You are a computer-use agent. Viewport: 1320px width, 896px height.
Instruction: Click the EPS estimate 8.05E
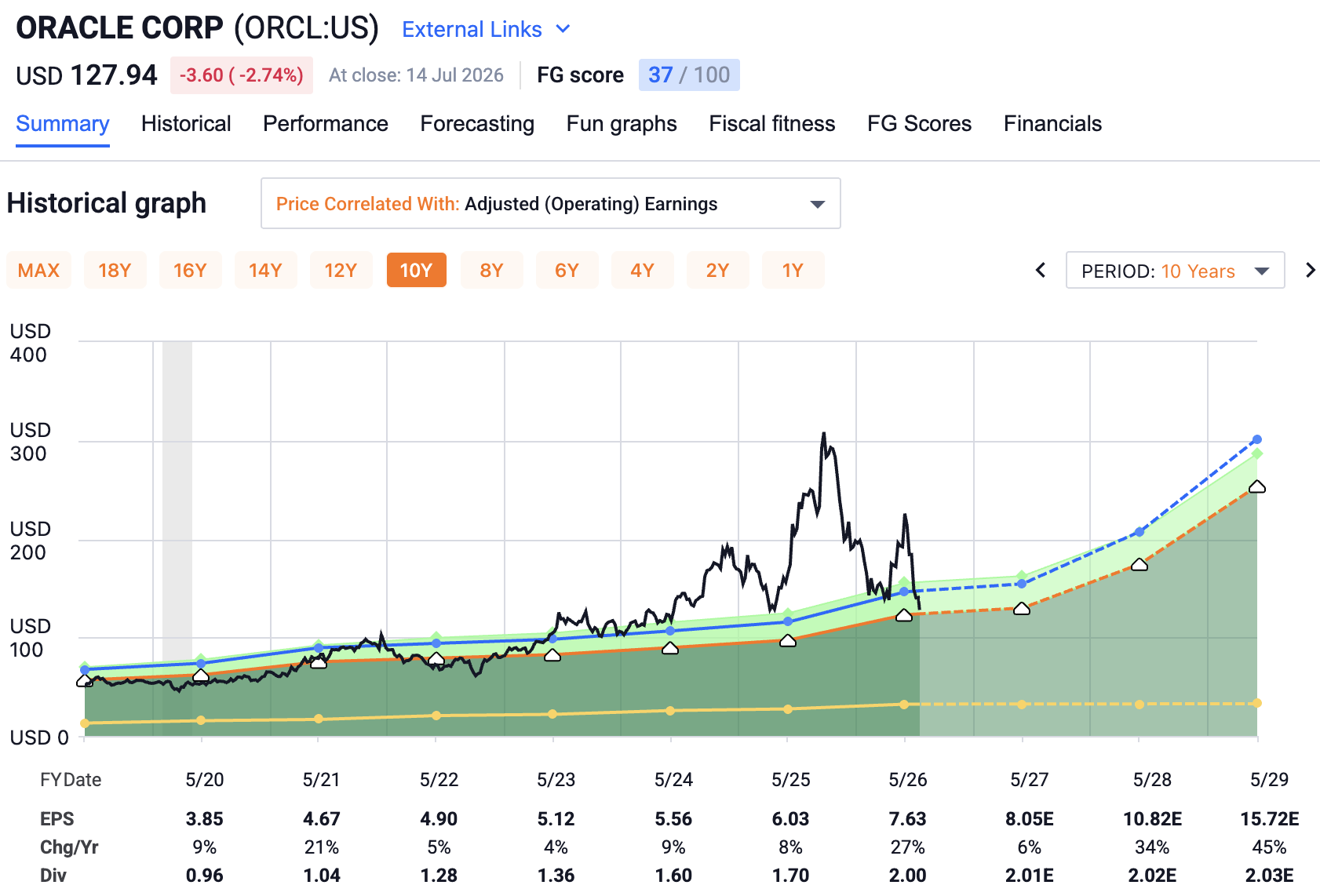tap(1030, 819)
